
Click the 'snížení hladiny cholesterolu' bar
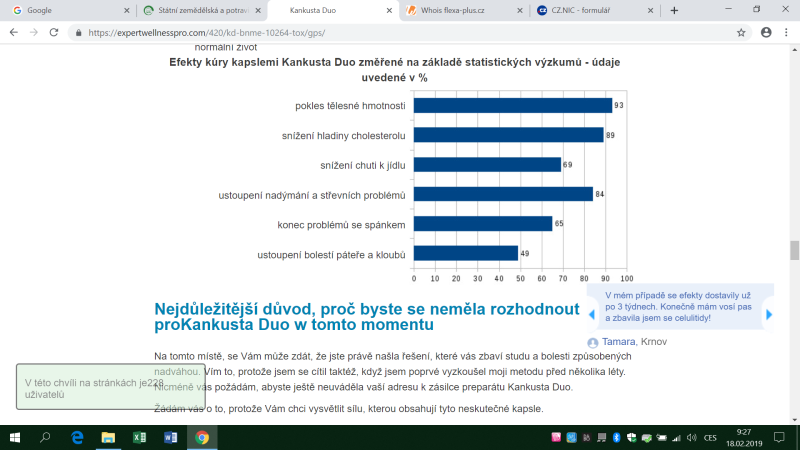509,135
